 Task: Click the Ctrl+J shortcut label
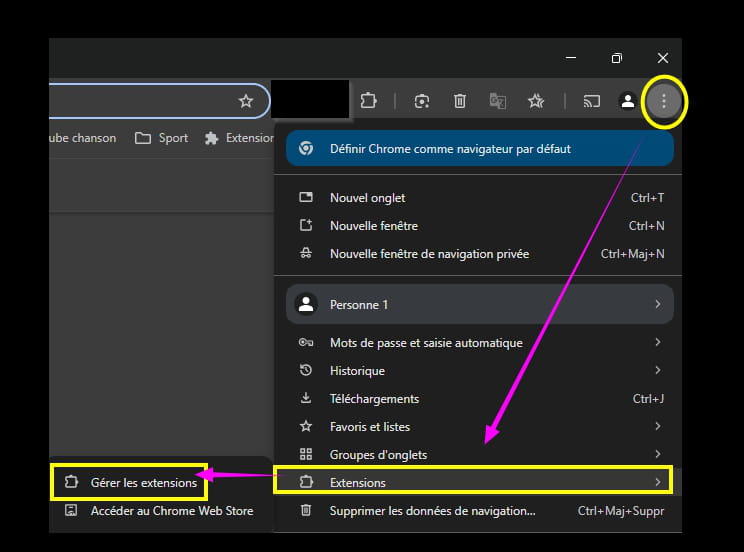[648, 399]
